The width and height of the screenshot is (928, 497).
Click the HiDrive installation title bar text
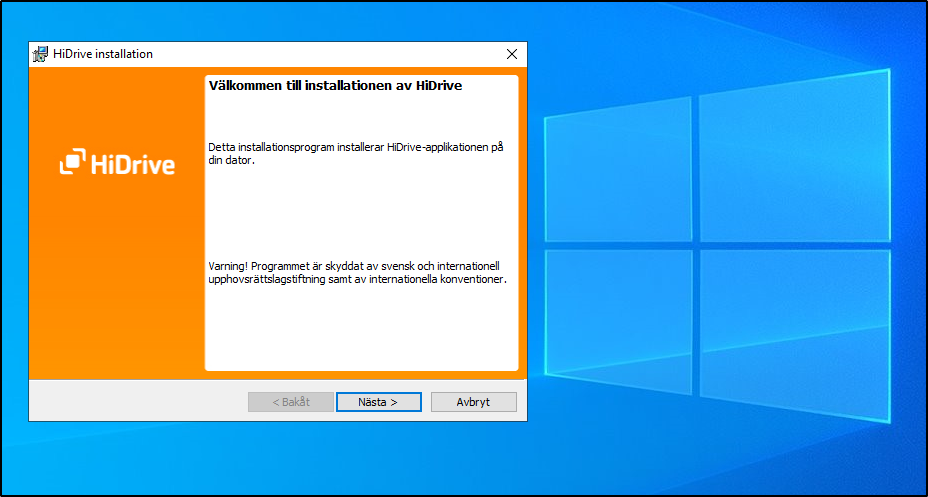pyautogui.click(x=103, y=54)
